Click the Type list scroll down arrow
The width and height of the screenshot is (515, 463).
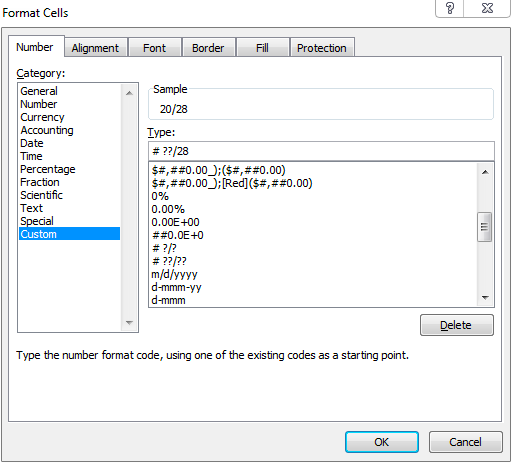click(x=485, y=297)
